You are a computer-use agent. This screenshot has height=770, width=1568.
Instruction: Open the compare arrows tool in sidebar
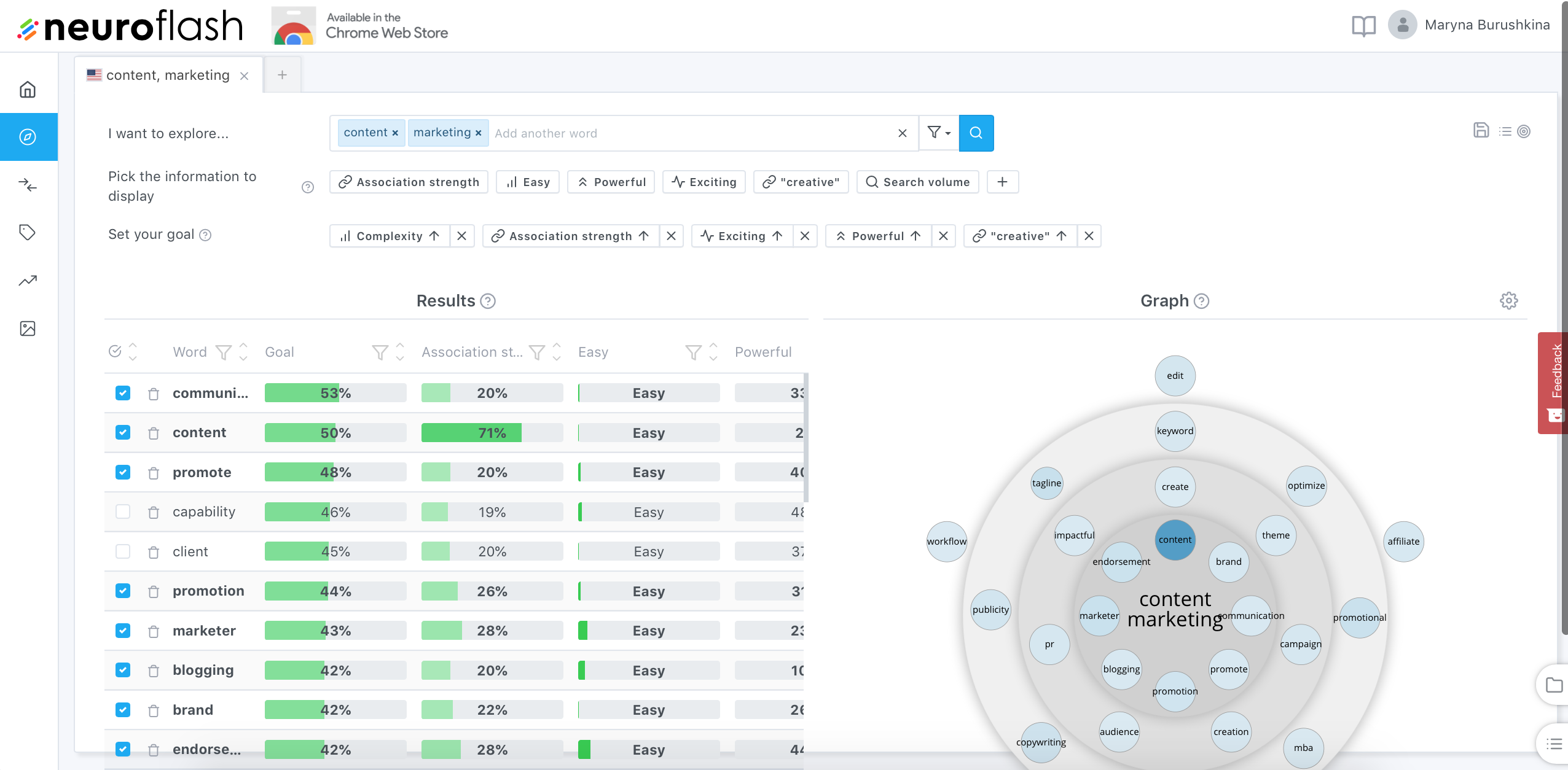tap(28, 185)
